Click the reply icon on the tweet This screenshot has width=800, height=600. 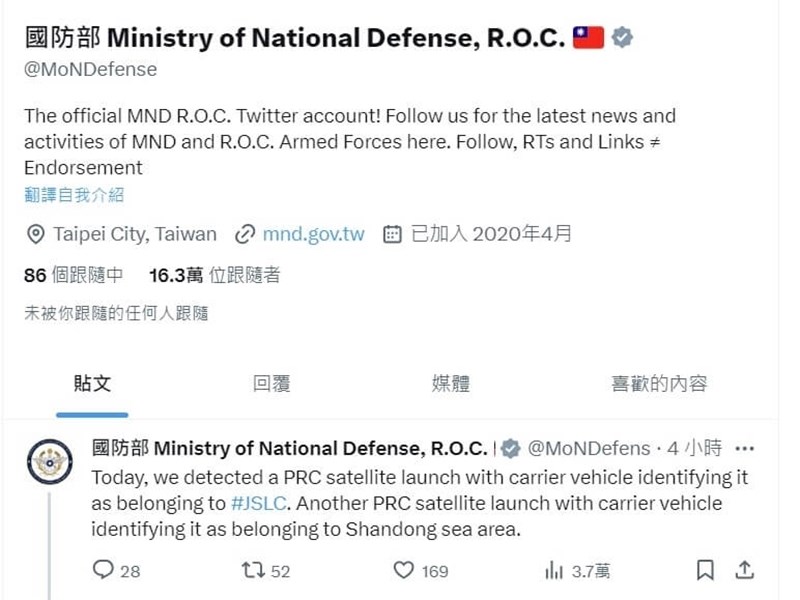tap(103, 570)
